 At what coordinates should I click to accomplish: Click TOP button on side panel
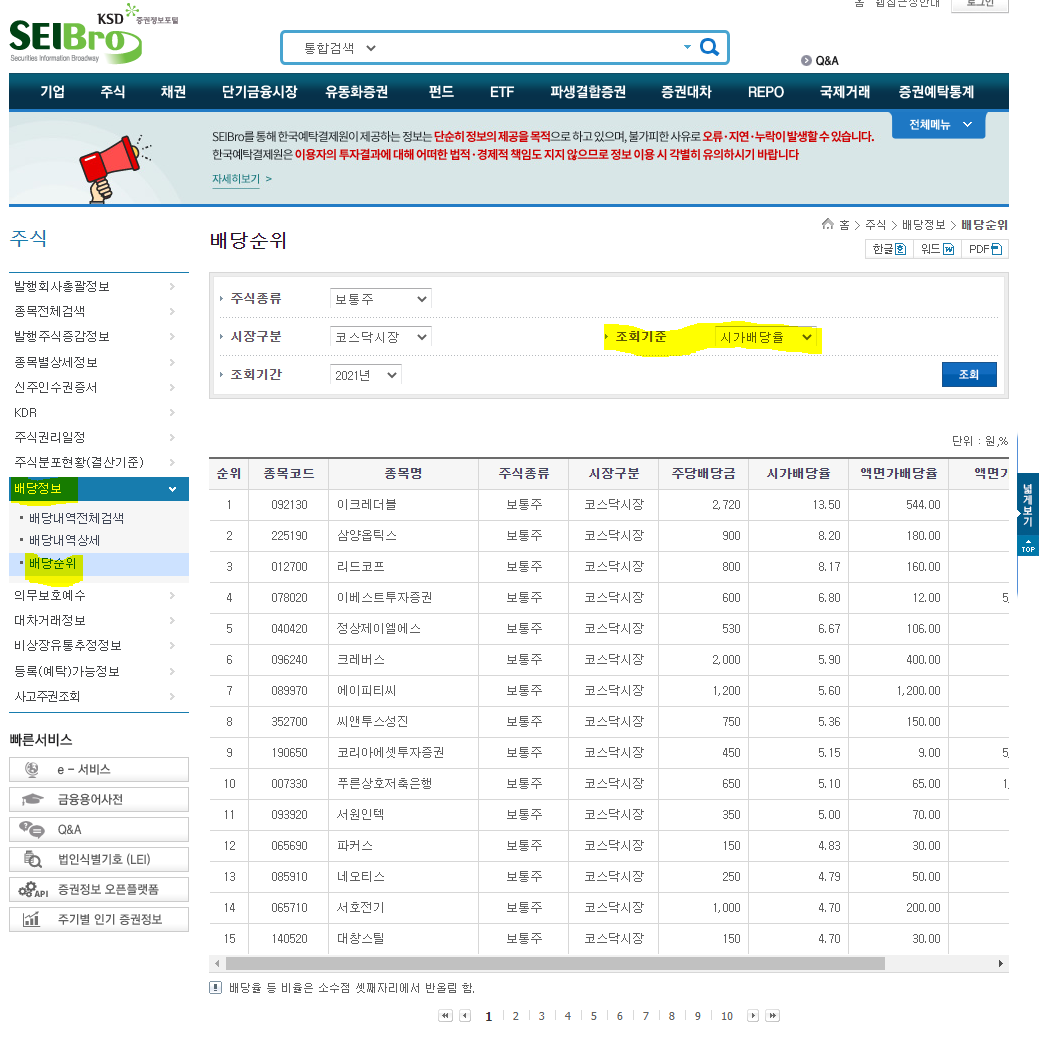[1028, 545]
